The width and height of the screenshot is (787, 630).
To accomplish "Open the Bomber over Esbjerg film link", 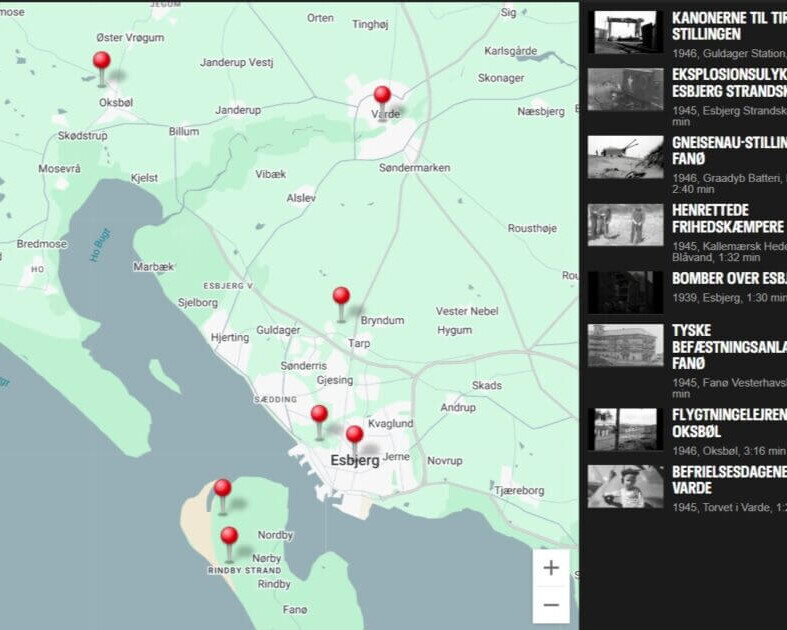I will pyautogui.click(x=729, y=278).
